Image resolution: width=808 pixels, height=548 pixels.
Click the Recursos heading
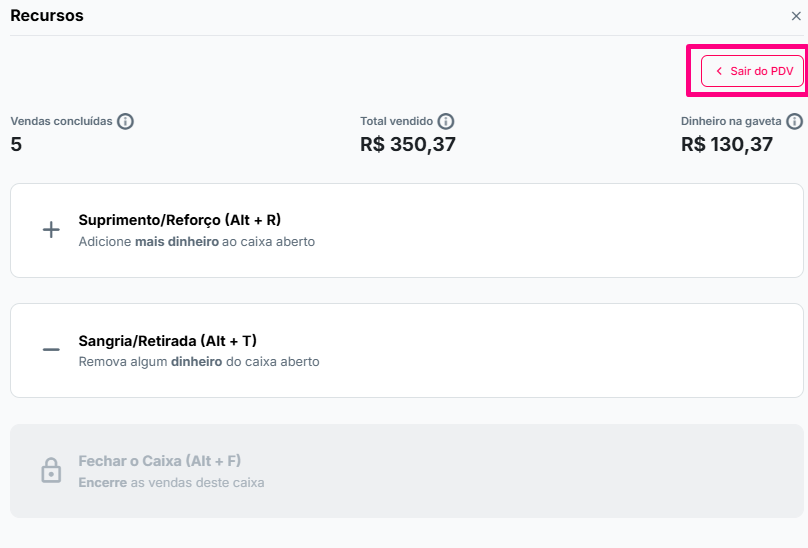47,16
